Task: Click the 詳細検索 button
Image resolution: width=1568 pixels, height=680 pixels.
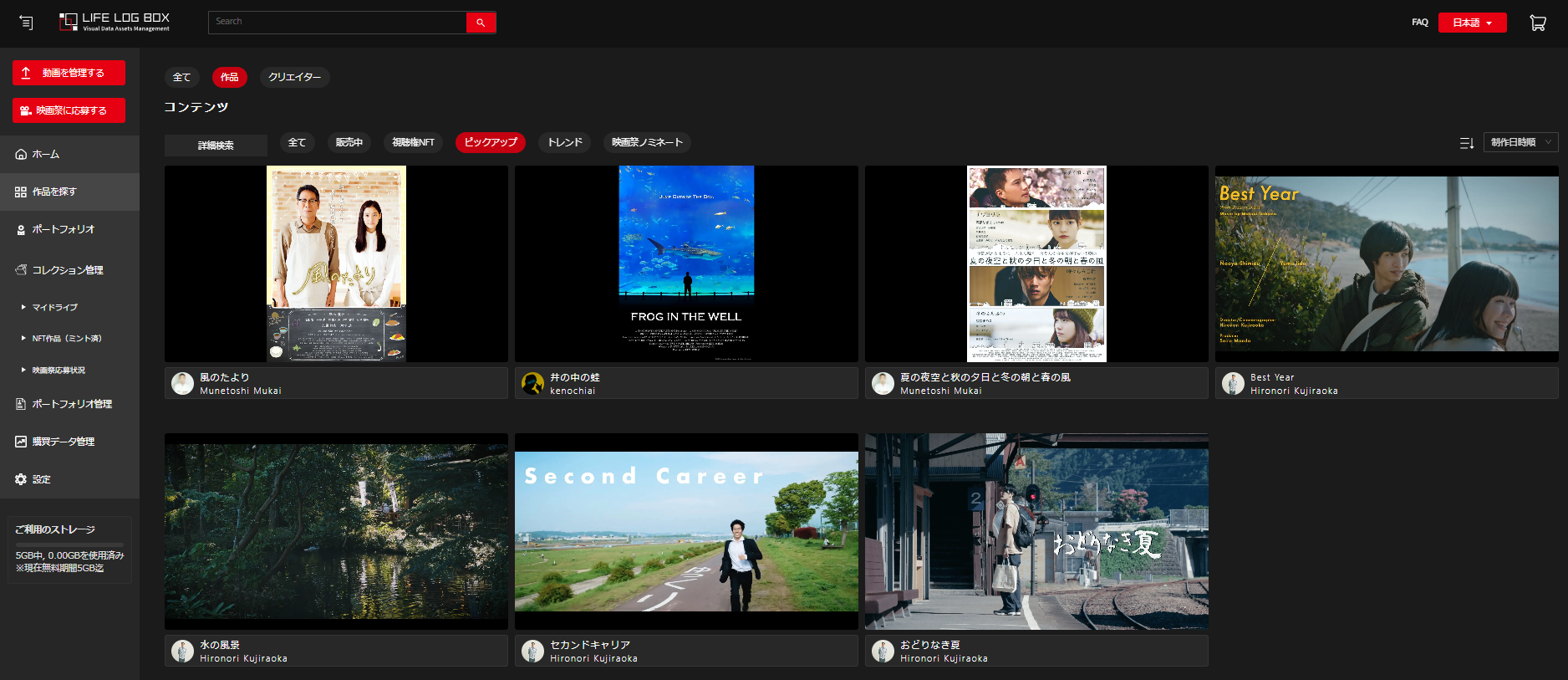Action: (x=216, y=146)
